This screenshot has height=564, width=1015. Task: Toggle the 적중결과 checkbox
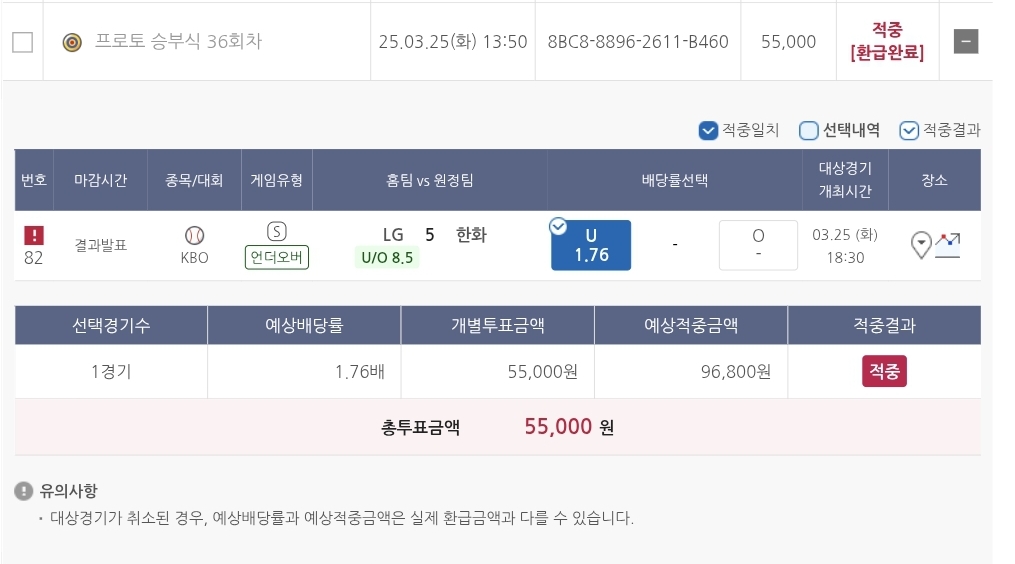coord(909,130)
